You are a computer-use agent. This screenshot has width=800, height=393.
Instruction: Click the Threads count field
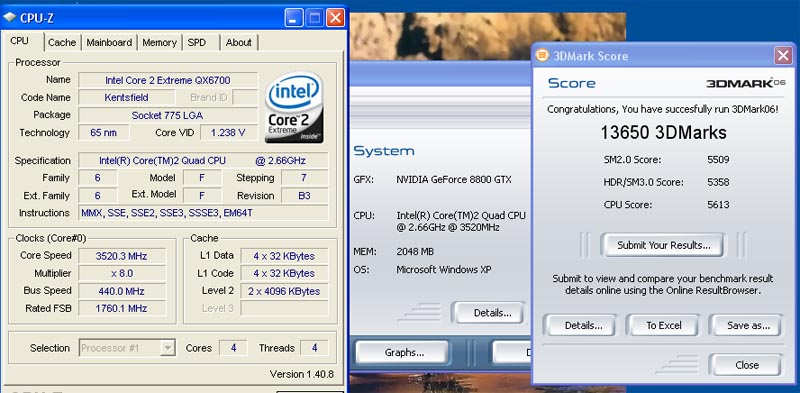(x=314, y=348)
